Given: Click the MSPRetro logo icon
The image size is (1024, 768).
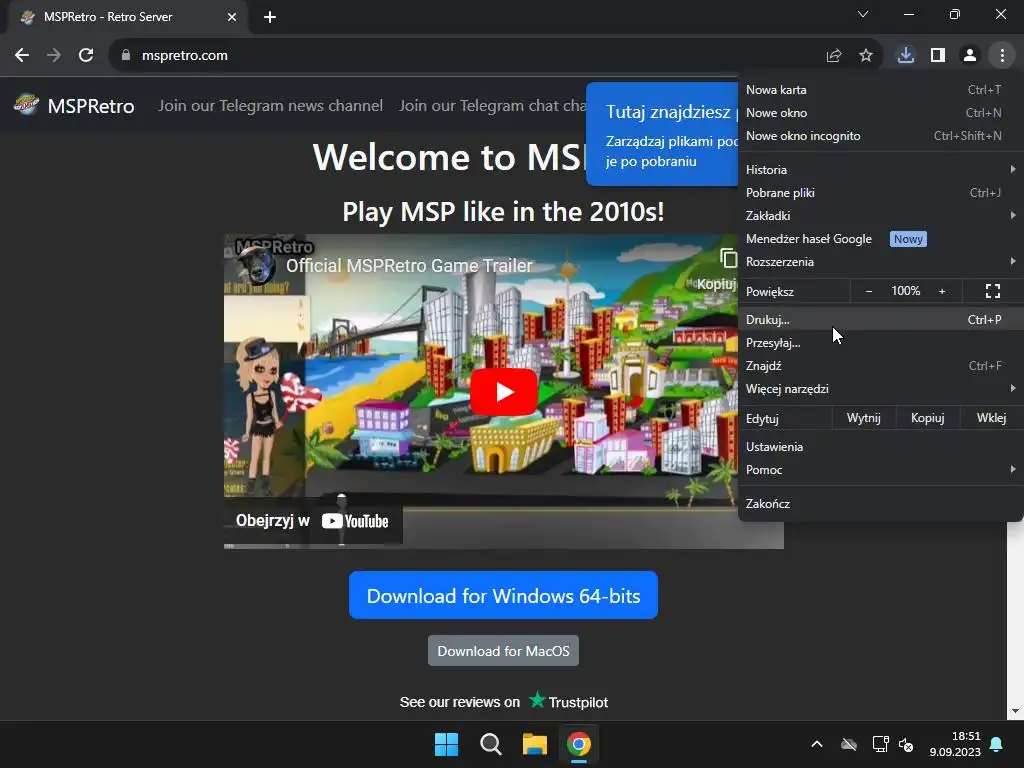Looking at the screenshot, I should pyautogui.click(x=27, y=104).
